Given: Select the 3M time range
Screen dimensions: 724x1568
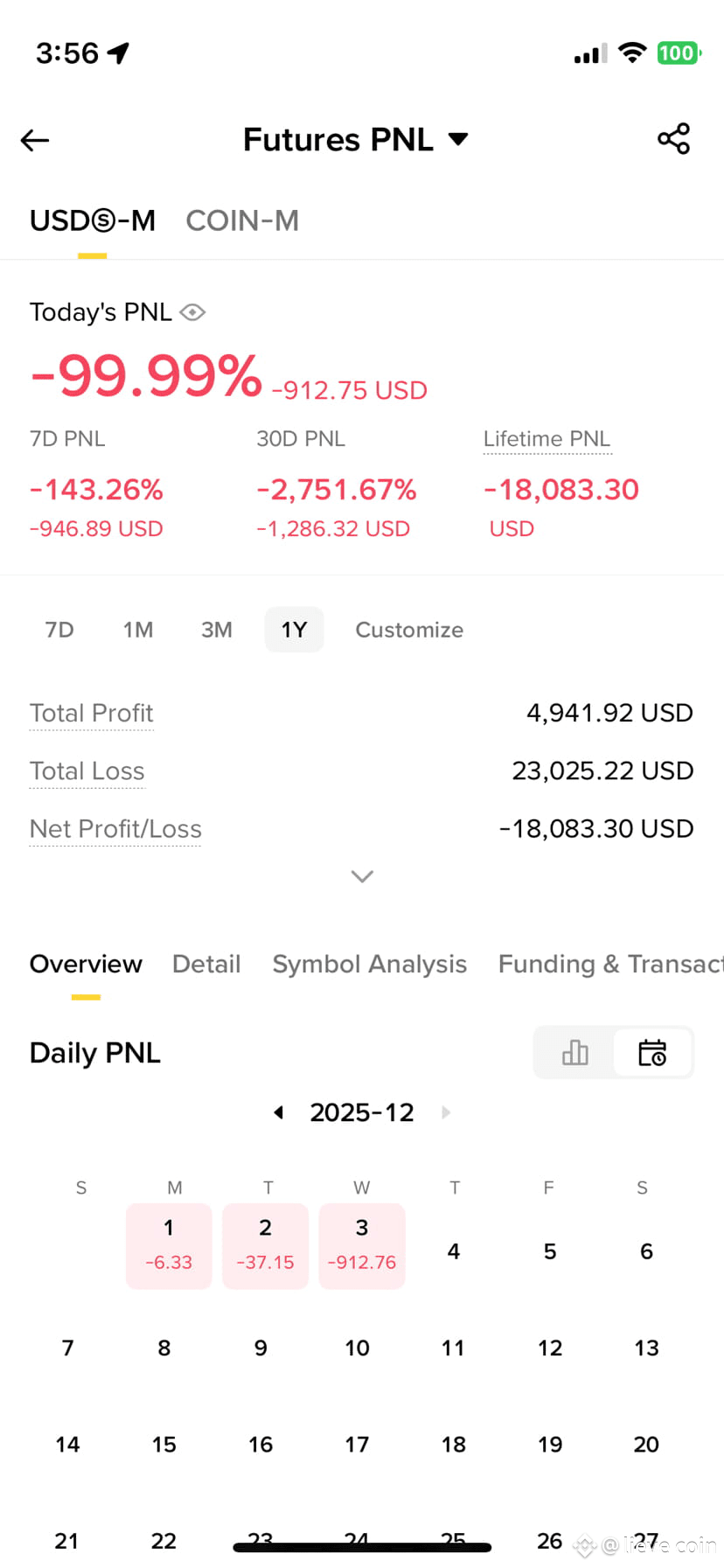Looking at the screenshot, I should [217, 630].
